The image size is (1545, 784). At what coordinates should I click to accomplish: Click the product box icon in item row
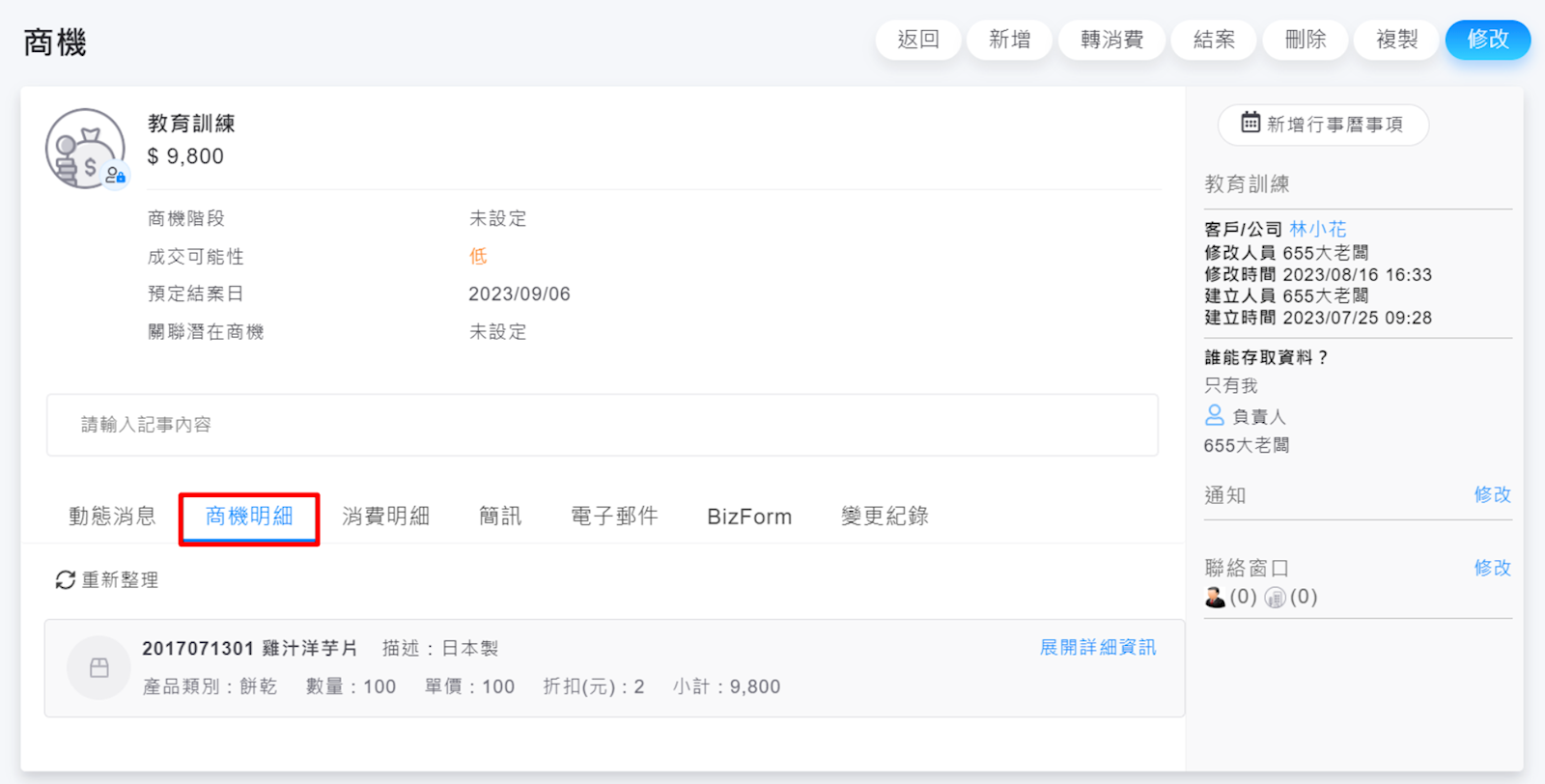98,667
